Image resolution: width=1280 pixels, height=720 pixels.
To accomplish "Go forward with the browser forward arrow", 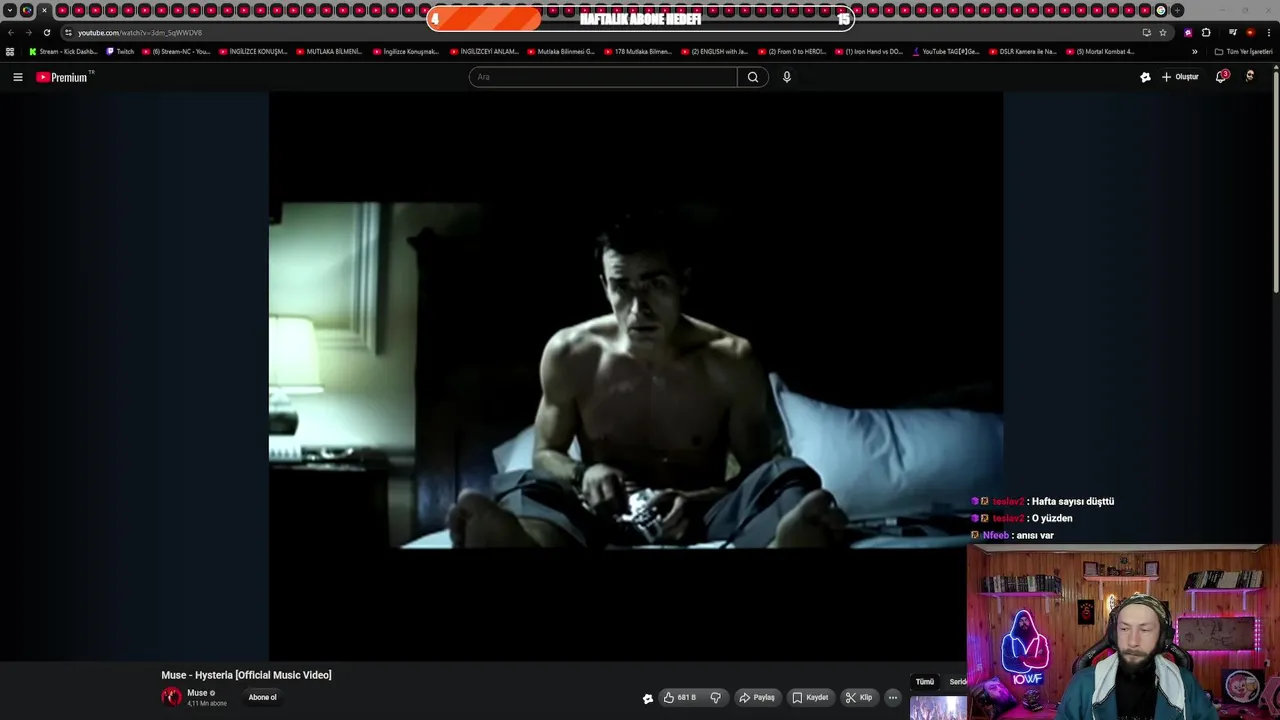I will click(x=28, y=32).
